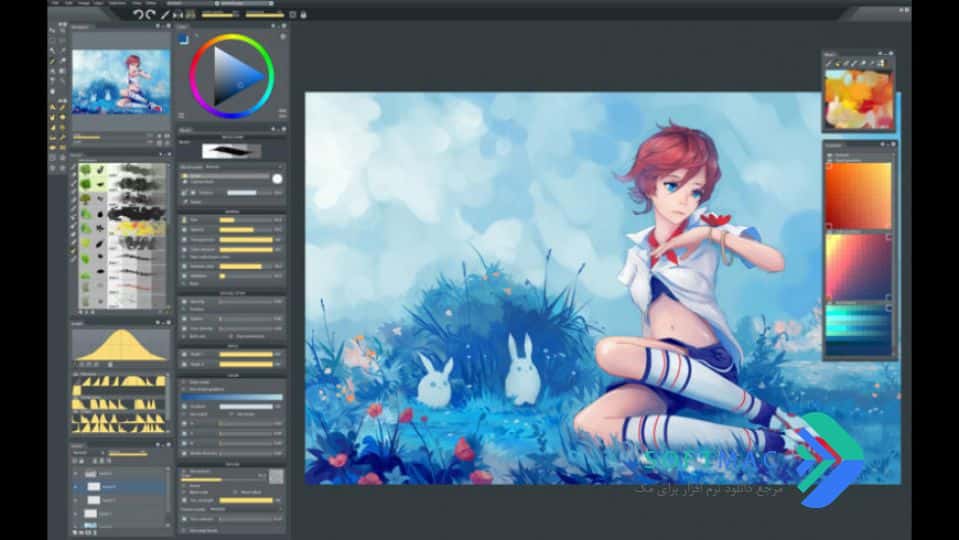
Task: Select the green brush tool in toolbox
Action: tap(53, 61)
